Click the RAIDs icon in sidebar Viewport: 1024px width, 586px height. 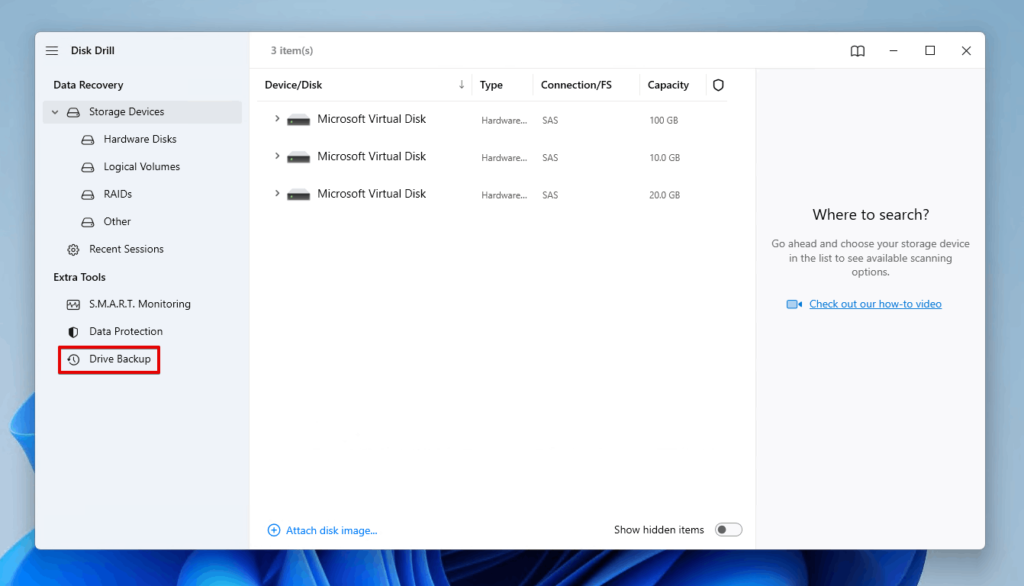pyautogui.click(x=90, y=194)
